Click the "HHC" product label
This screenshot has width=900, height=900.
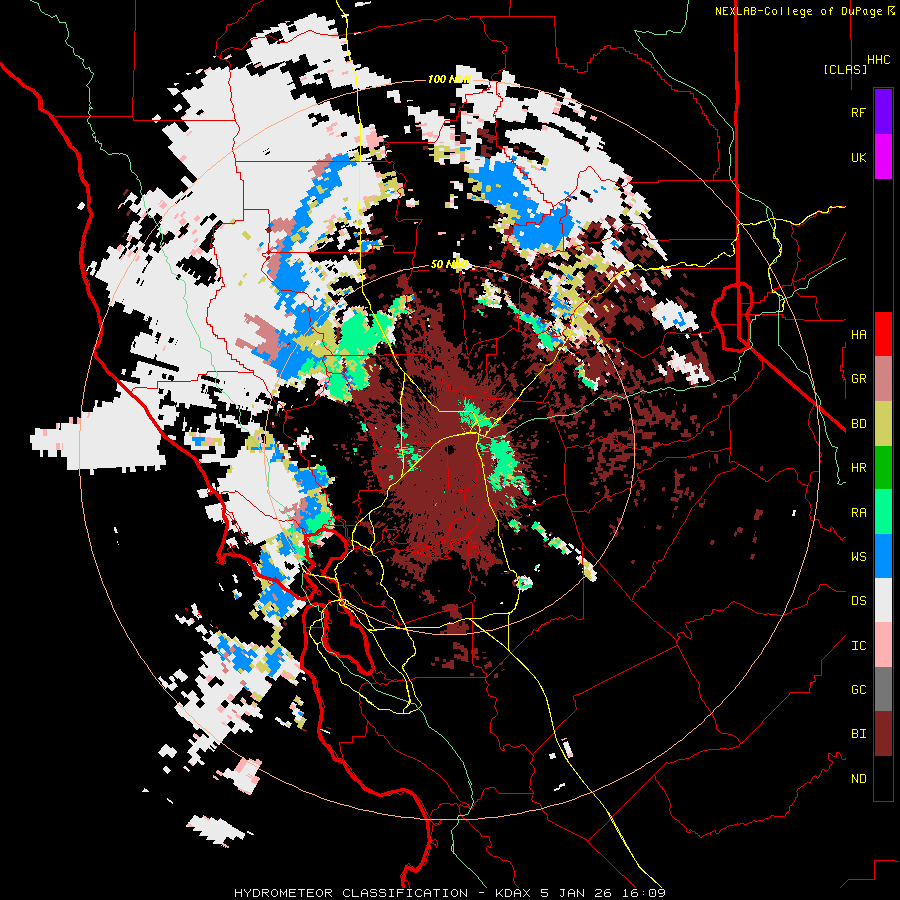(x=879, y=60)
